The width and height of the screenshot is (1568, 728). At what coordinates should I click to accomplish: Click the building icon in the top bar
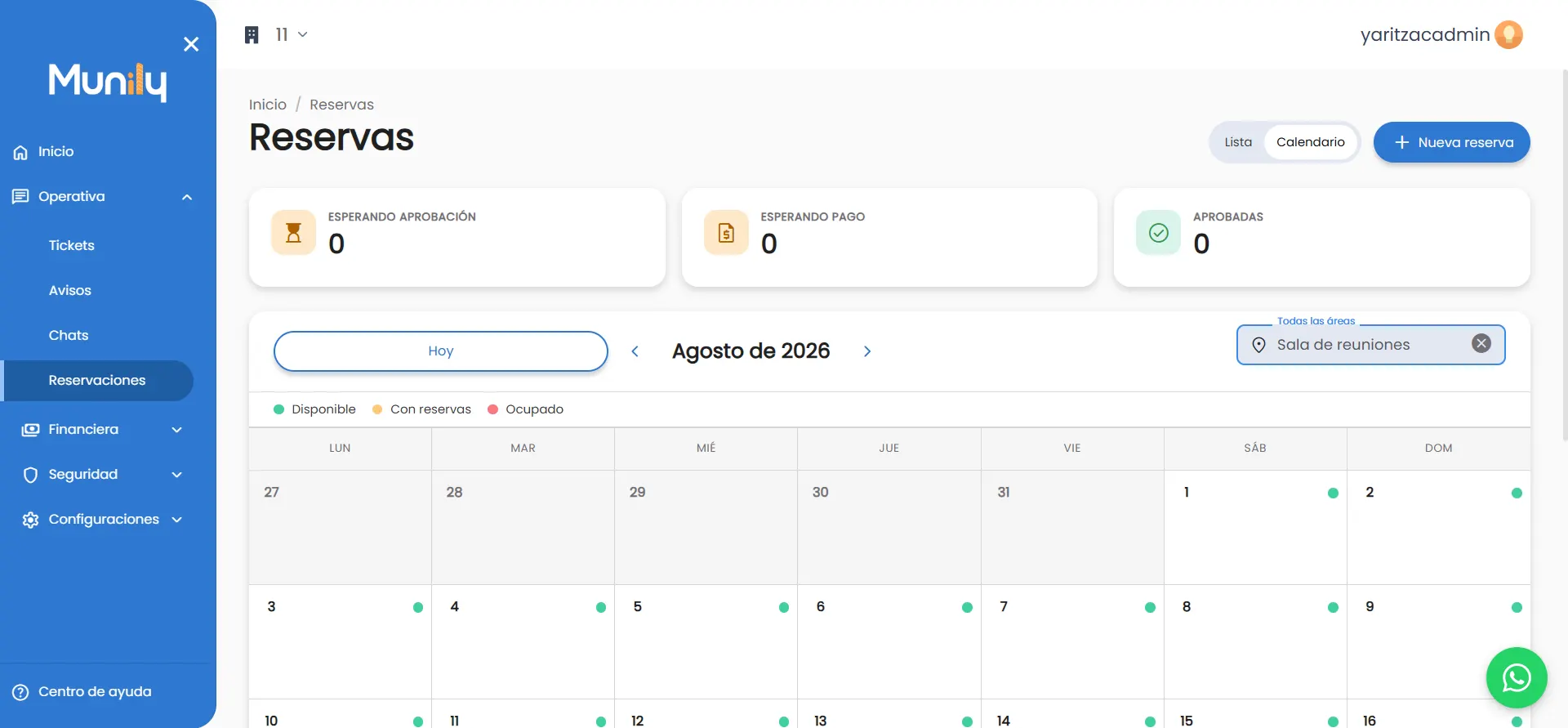(252, 34)
